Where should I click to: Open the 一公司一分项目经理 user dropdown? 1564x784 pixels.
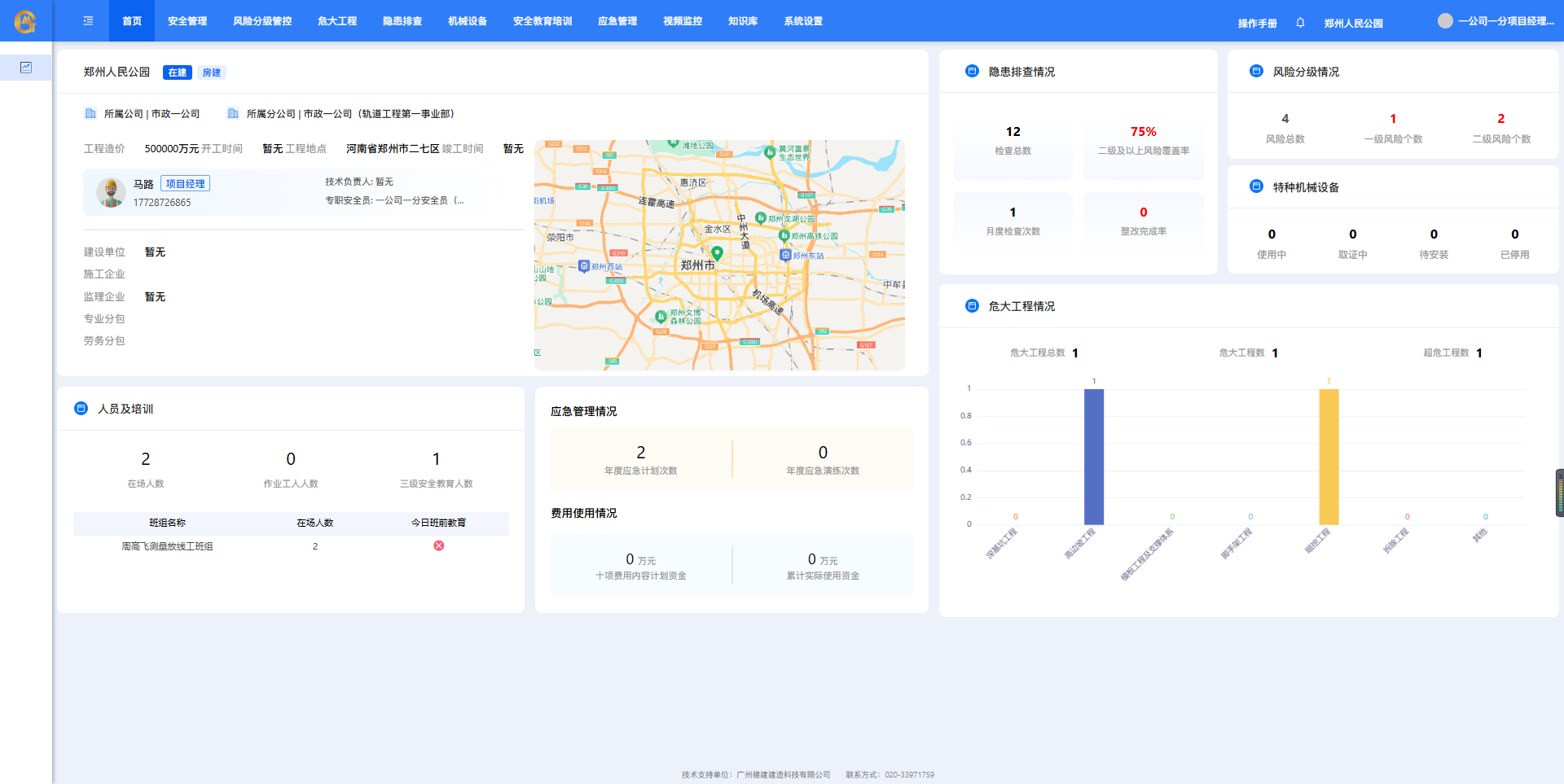point(1505,21)
